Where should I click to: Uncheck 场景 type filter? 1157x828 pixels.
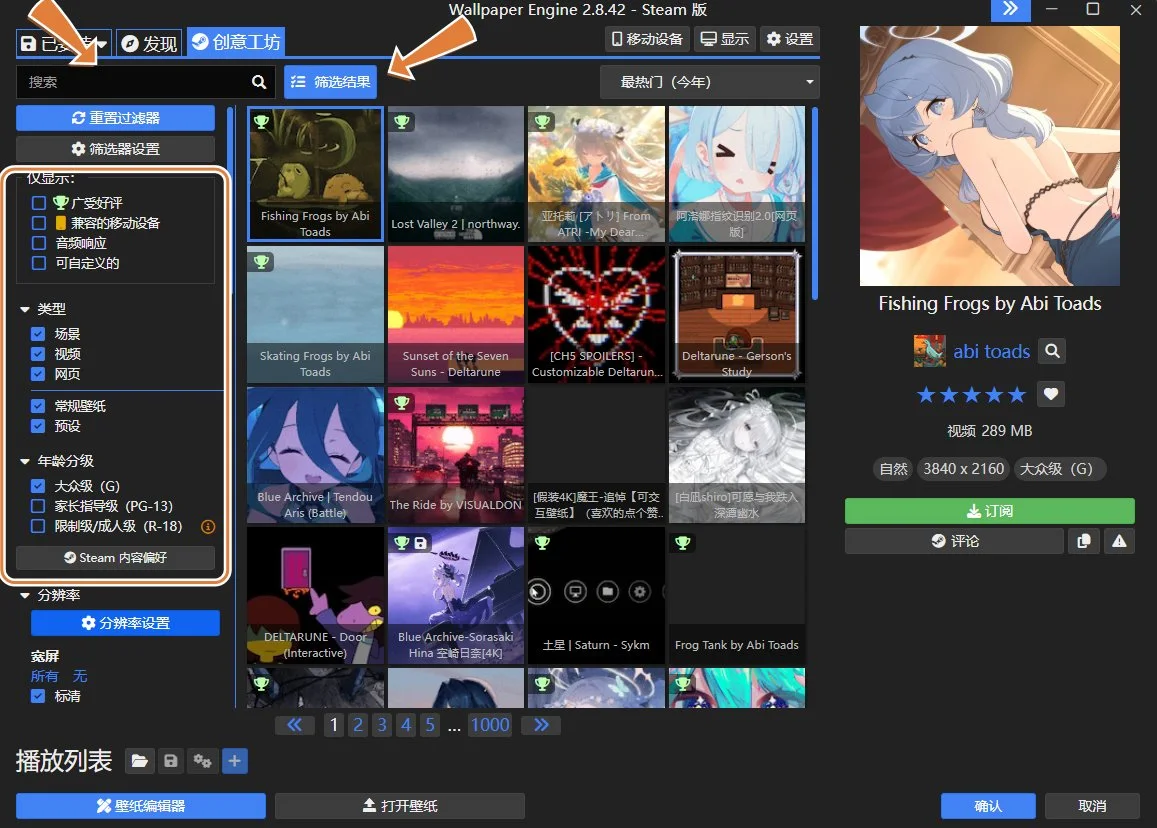pos(38,334)
